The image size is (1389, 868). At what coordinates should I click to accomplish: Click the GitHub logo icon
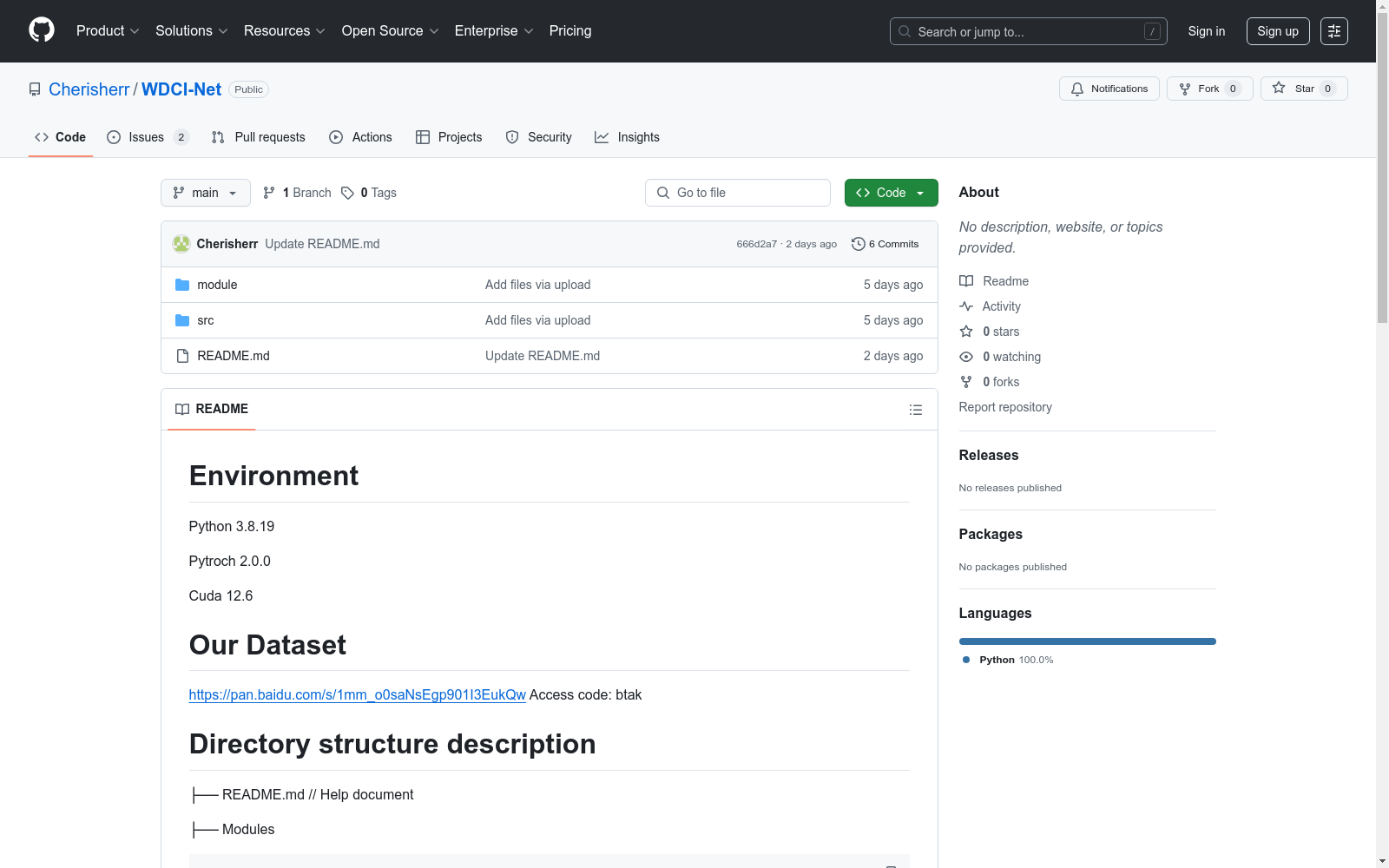[x=42, y=30]
